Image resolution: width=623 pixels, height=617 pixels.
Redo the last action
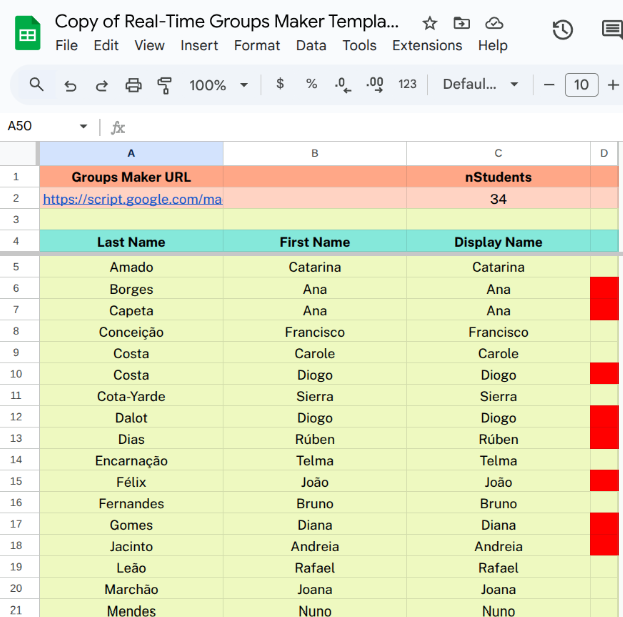tap(101, 85)
